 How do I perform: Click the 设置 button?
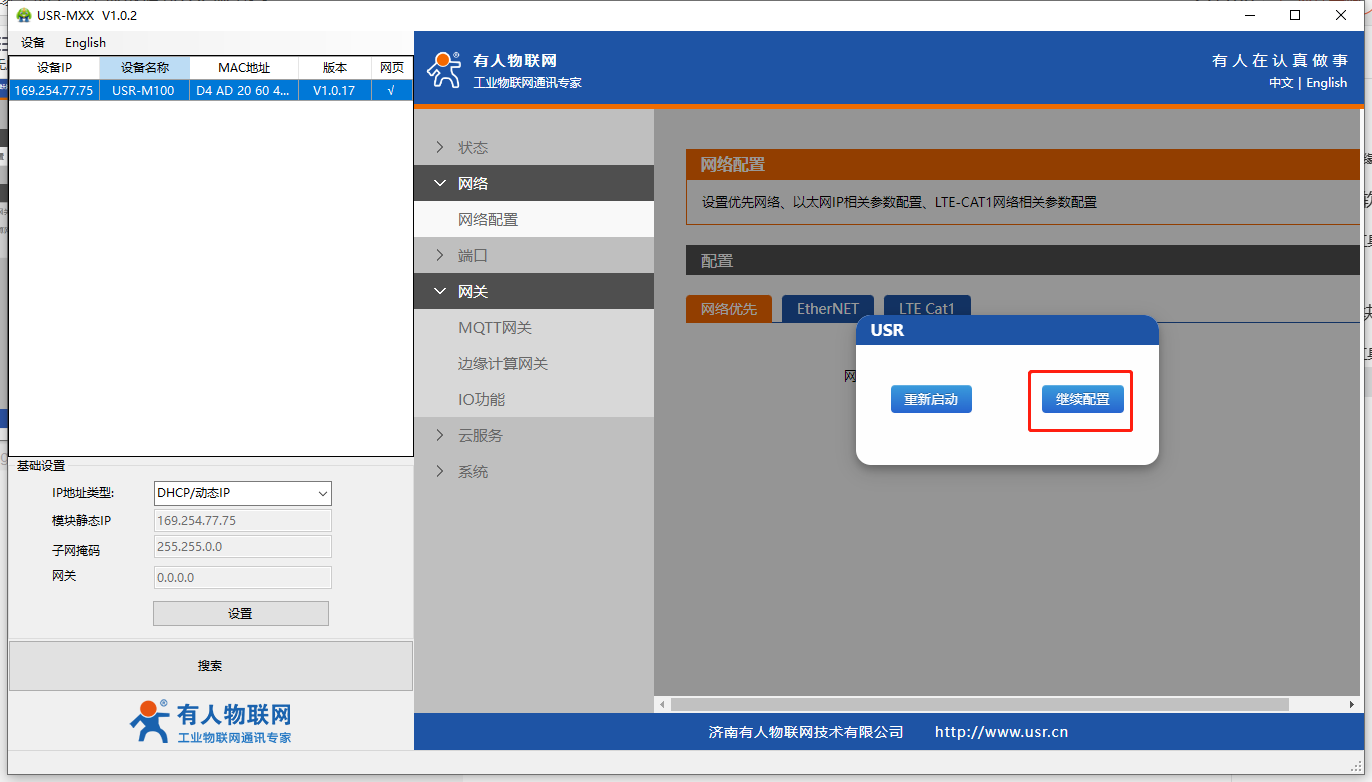click(x=241, y=613)
